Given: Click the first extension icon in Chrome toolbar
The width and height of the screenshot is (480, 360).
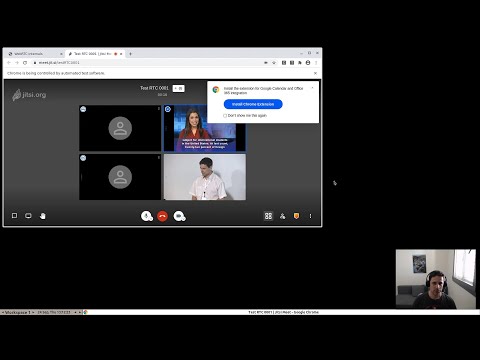Looking at the screenshot, I should tap(284, 63).
